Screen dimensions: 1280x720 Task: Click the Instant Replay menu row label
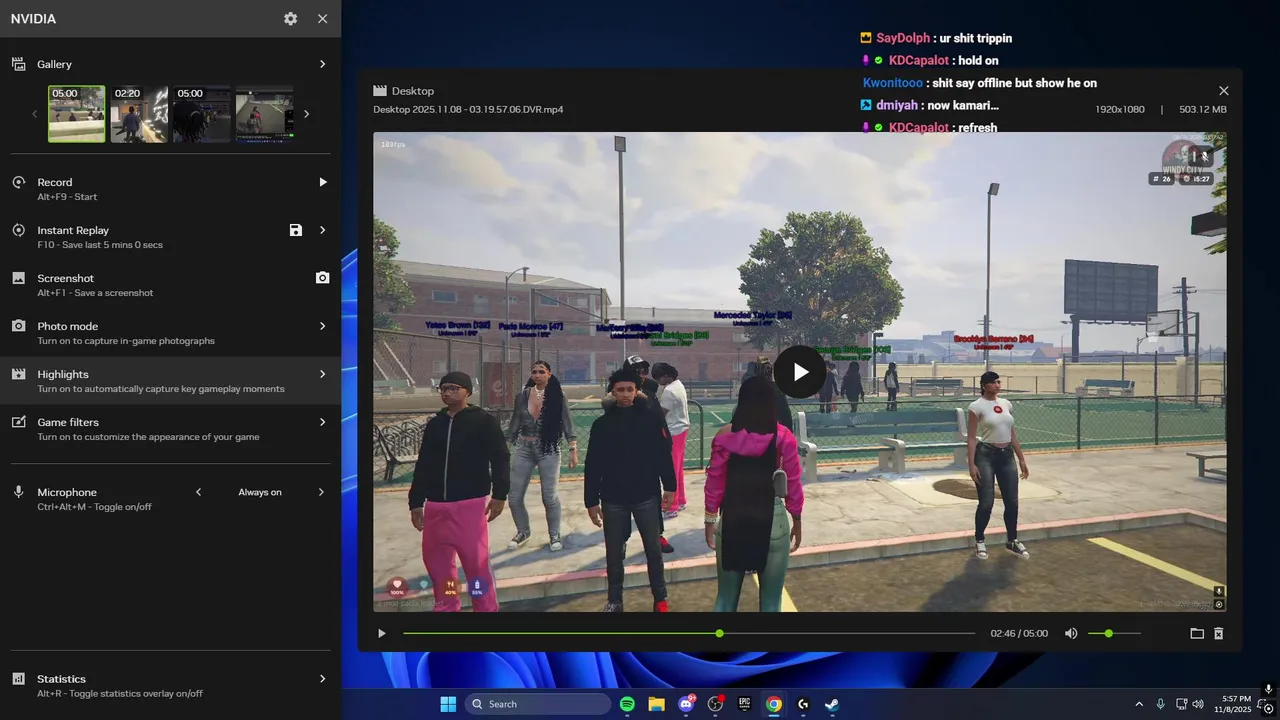pyautogui.click(x=73, y=230)
